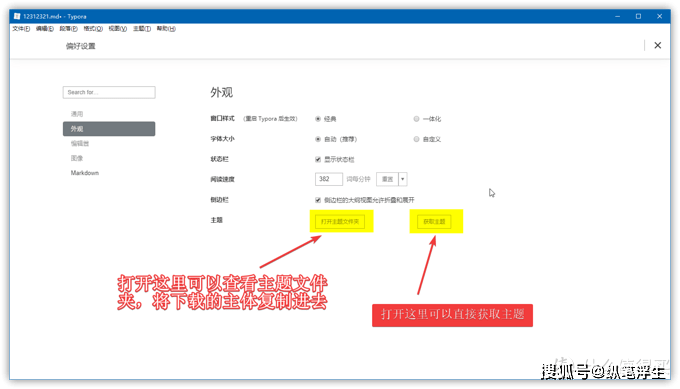Image resolution: width=680 pixels, height=389 pixels.
Task: Click the reading speed 382 field
Action: click(x=329, y=179)
